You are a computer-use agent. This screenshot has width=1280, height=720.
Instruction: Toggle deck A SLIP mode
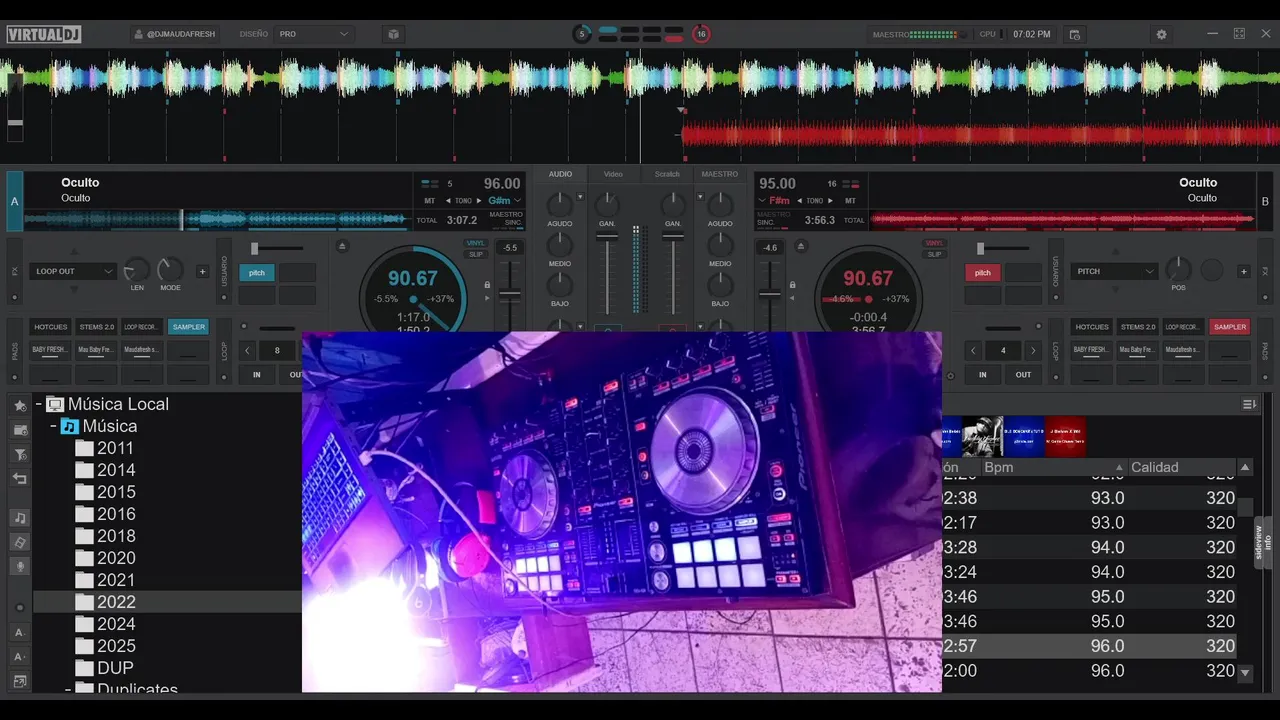coord(476,254)
